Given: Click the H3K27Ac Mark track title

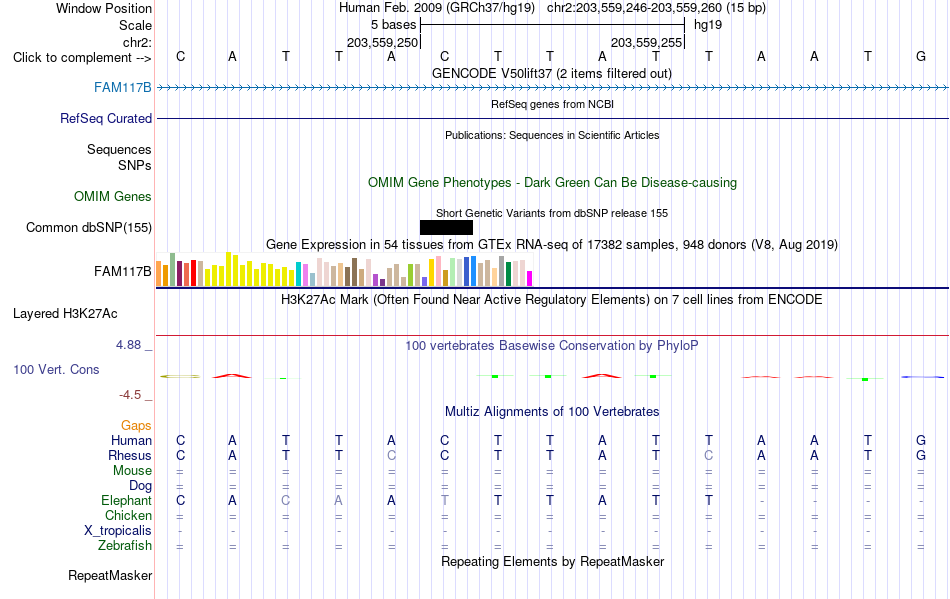Looking at the screenshot, I should (552, 300).
